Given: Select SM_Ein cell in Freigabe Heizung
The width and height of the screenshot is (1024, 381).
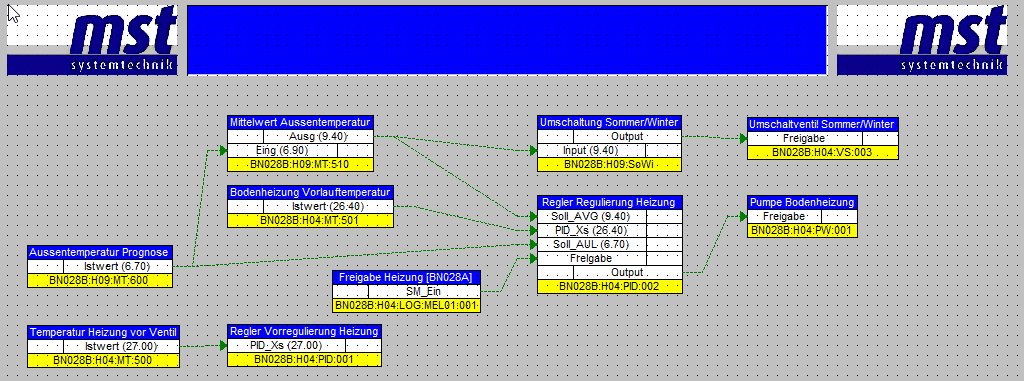Looking at the screenshot, I should click(x=424, y=291).
